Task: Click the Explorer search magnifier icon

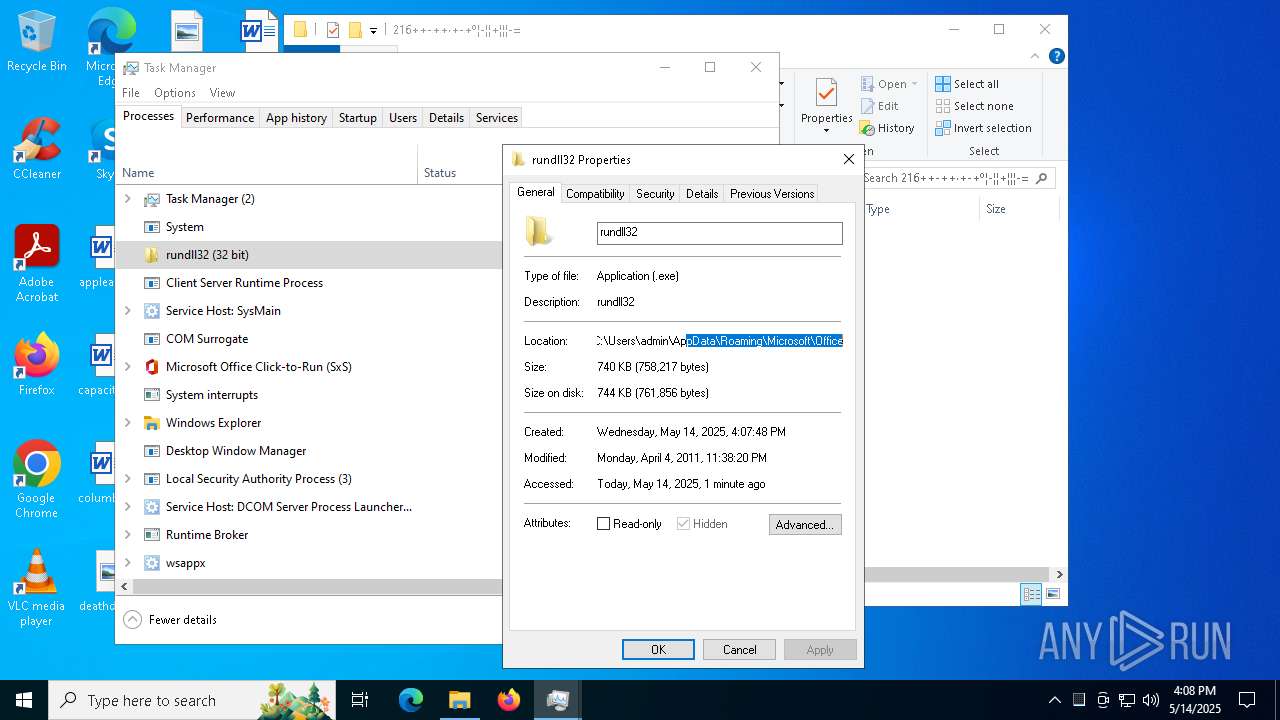Action: pos(1041,178)
